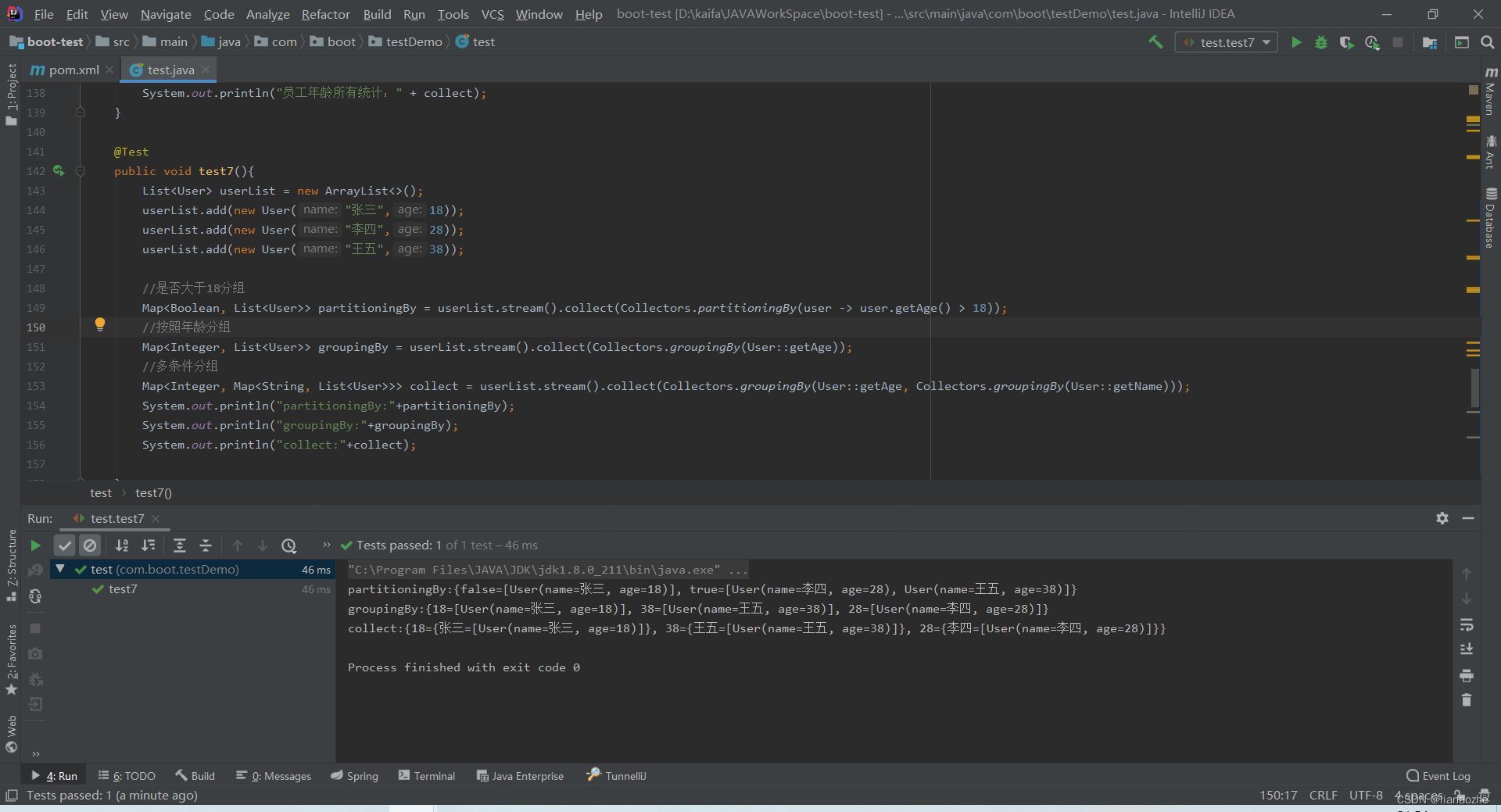1501x812 pixels.
Task: Run test.test7 from the main toolbar
Action: point(1296,42)
